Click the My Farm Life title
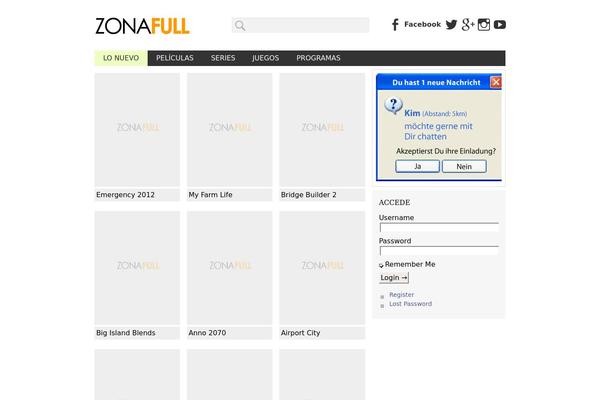This screenshot has width=600, height=400. click(210, 195)
